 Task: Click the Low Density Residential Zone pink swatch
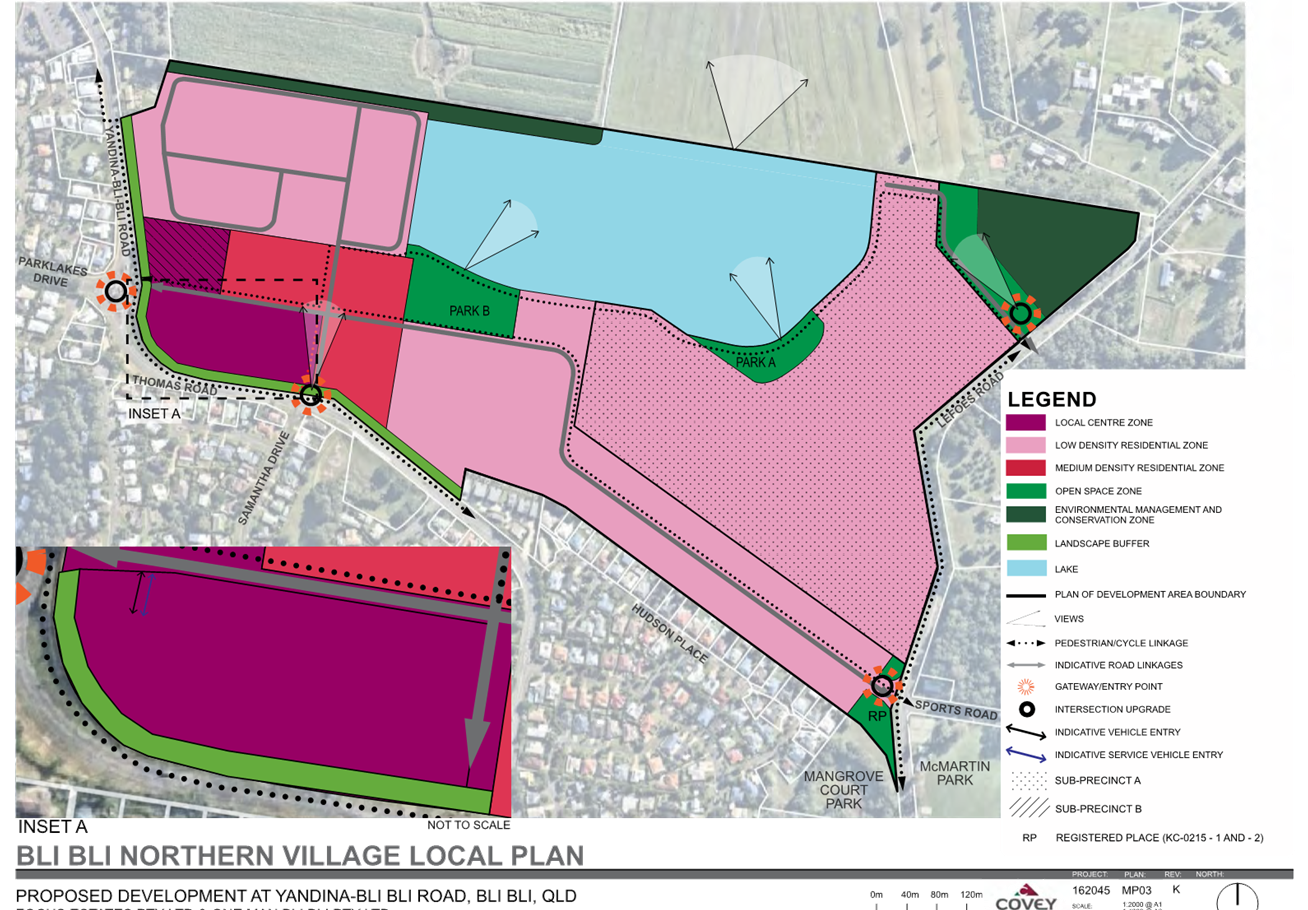tap(1025, 445)
